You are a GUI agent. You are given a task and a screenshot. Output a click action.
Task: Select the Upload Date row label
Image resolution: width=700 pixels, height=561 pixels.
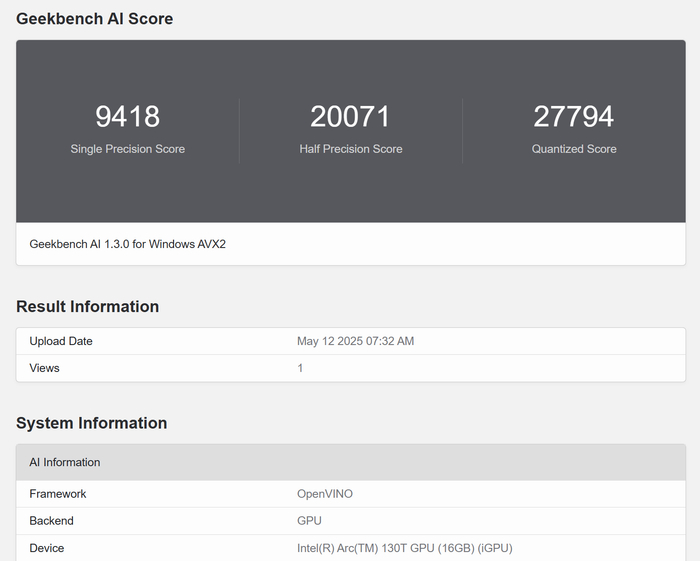click(61, 341)
